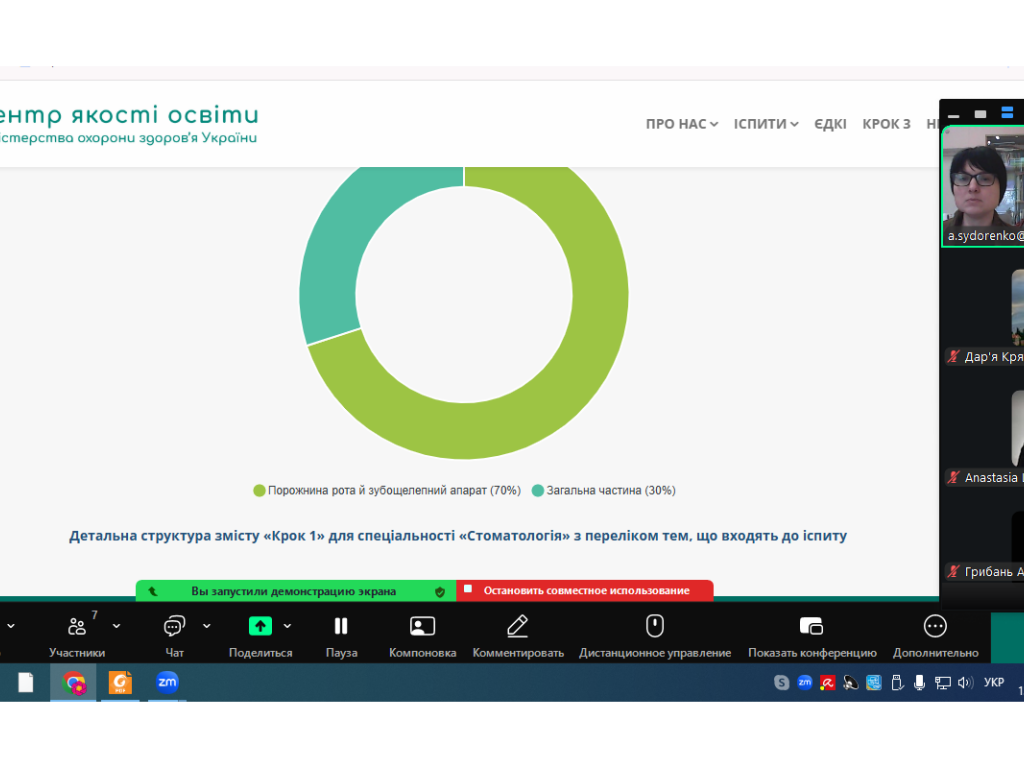The width and height of the screenshot is (1024, 768).
Task: Open the ІСПИТИ dropdown menu
Action: (766, 124)
